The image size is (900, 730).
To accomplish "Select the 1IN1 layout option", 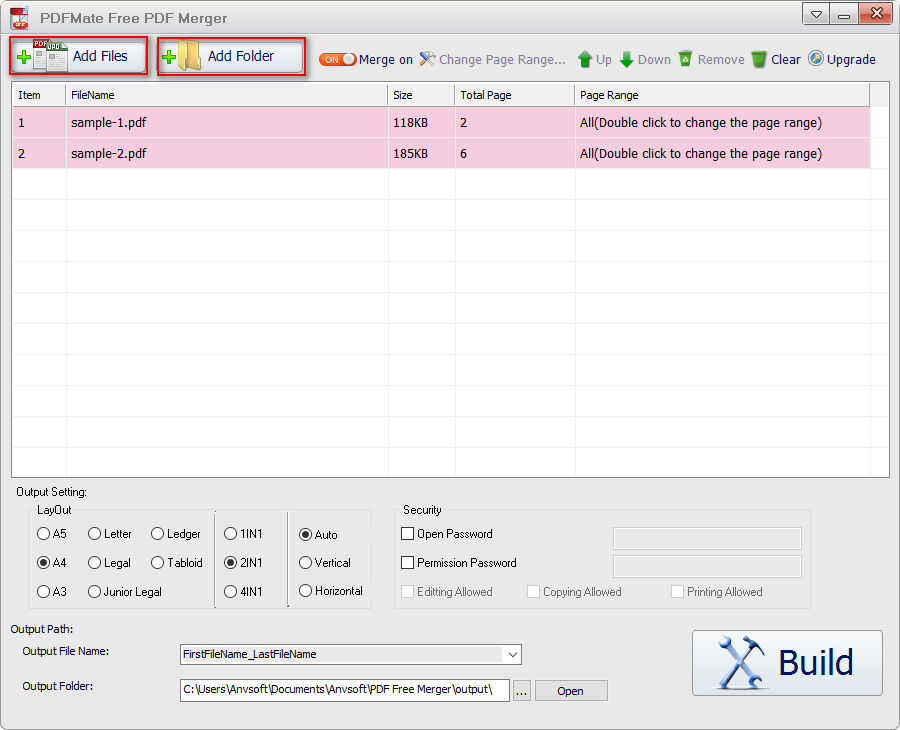I will [x=230, y=534].
